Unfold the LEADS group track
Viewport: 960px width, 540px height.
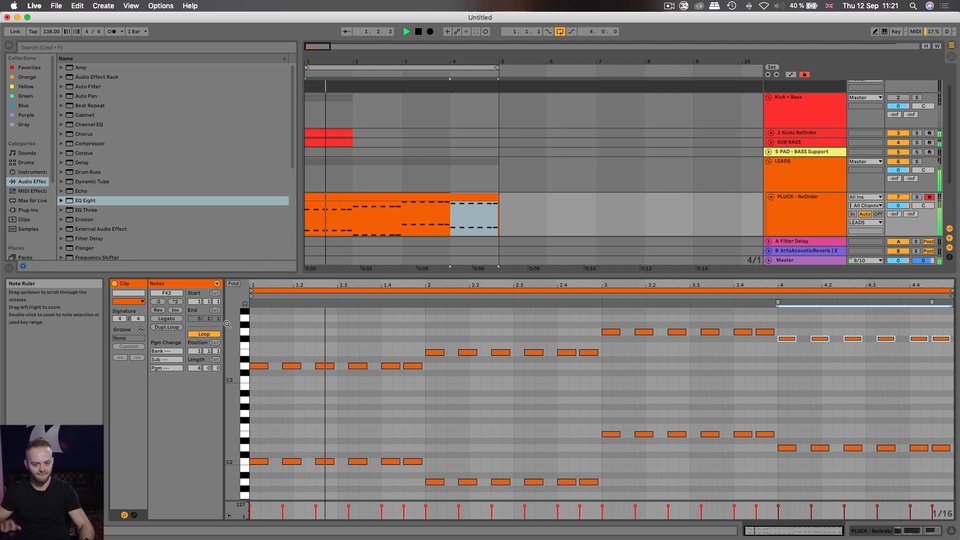point(768,161)
